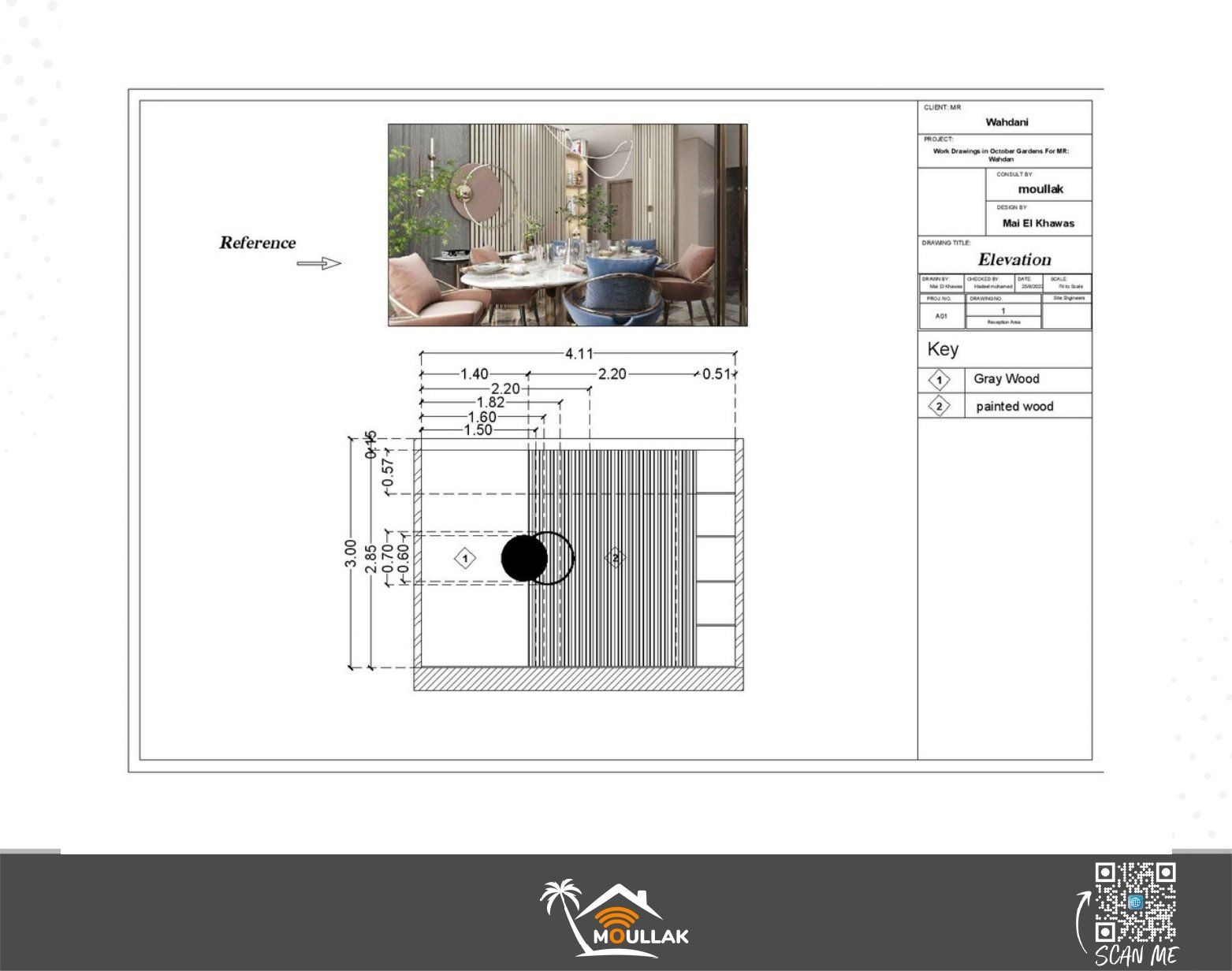Click the painted wood key entry
Image resolution: width=1232 pixels, height=971 pixels.
[x=1014, y=407]
